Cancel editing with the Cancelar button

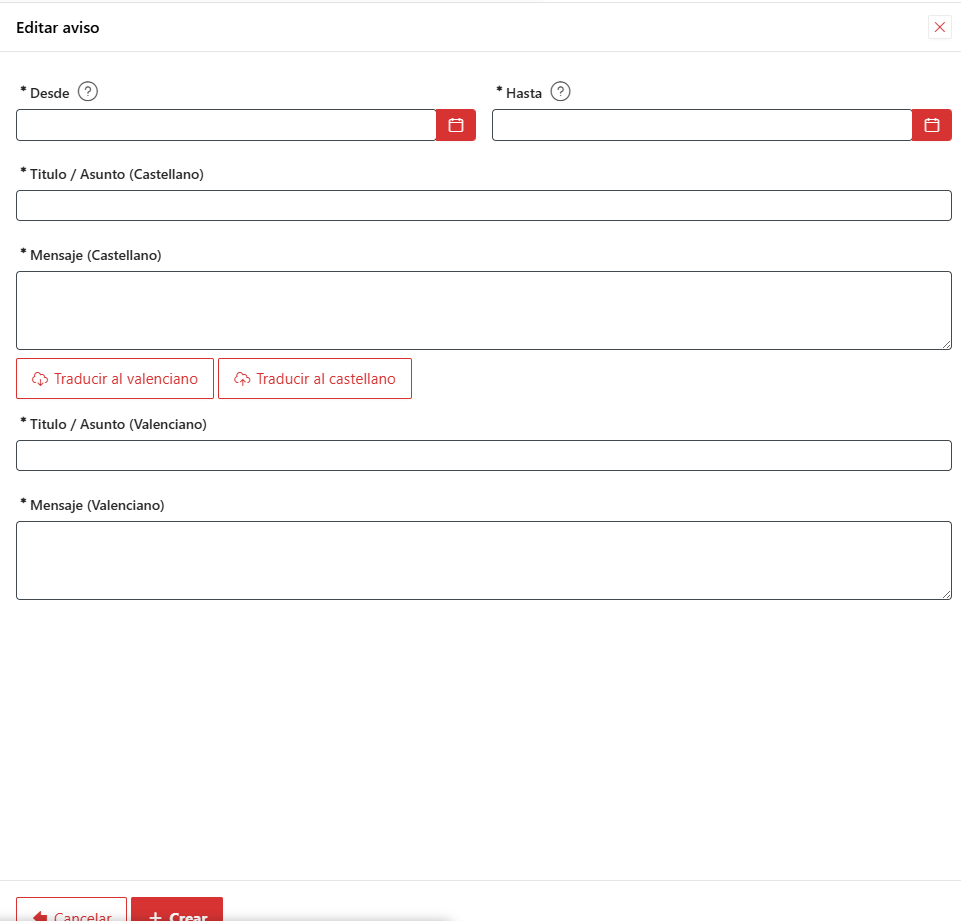(x=72, y=910)
